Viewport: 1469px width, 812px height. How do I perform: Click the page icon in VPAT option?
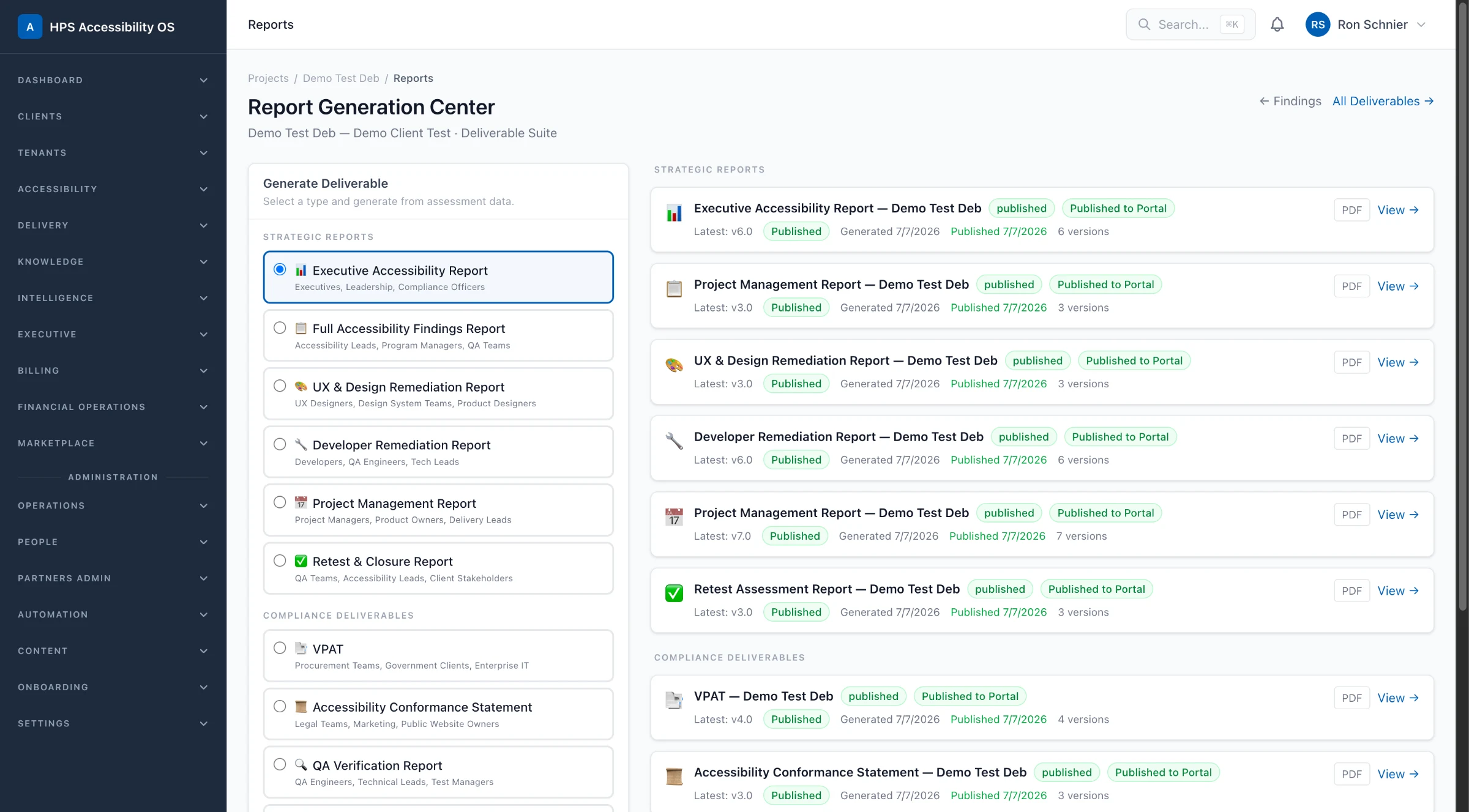coord(301,649)
